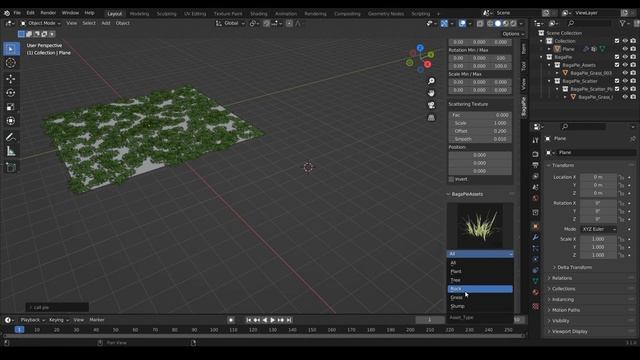Hide BagaPie_Grass_003 via eye icon
Screen dimensions: 640x360
click(x=625, y=73)
